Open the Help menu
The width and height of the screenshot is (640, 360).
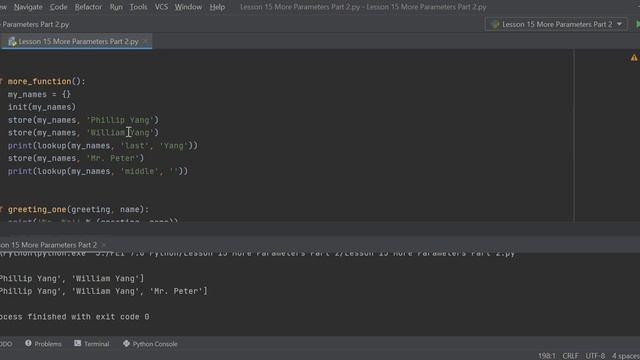pyautogui.click(x=217, y=7)
